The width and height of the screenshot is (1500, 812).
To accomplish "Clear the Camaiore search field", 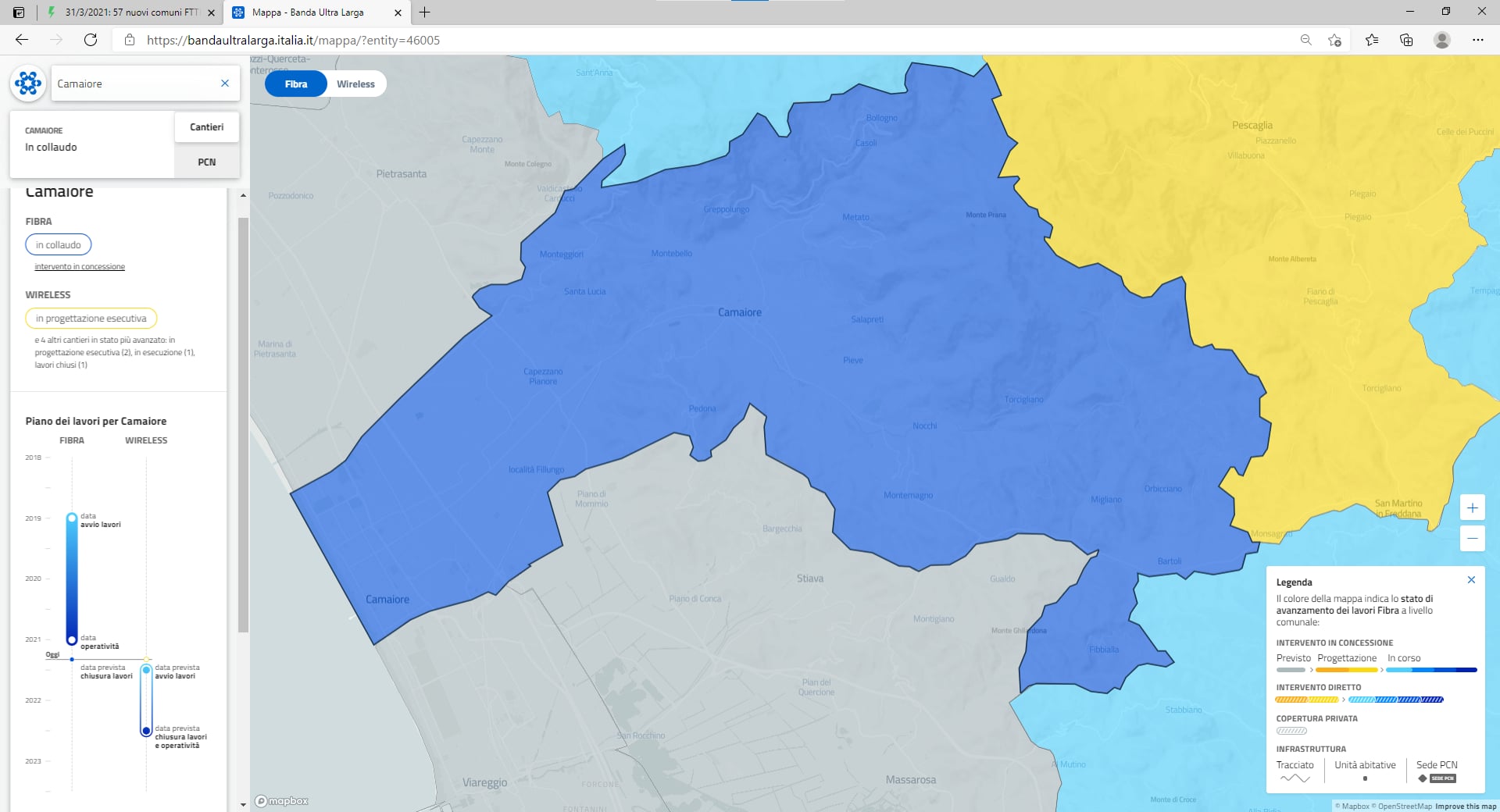I will (x=225, y=84).
